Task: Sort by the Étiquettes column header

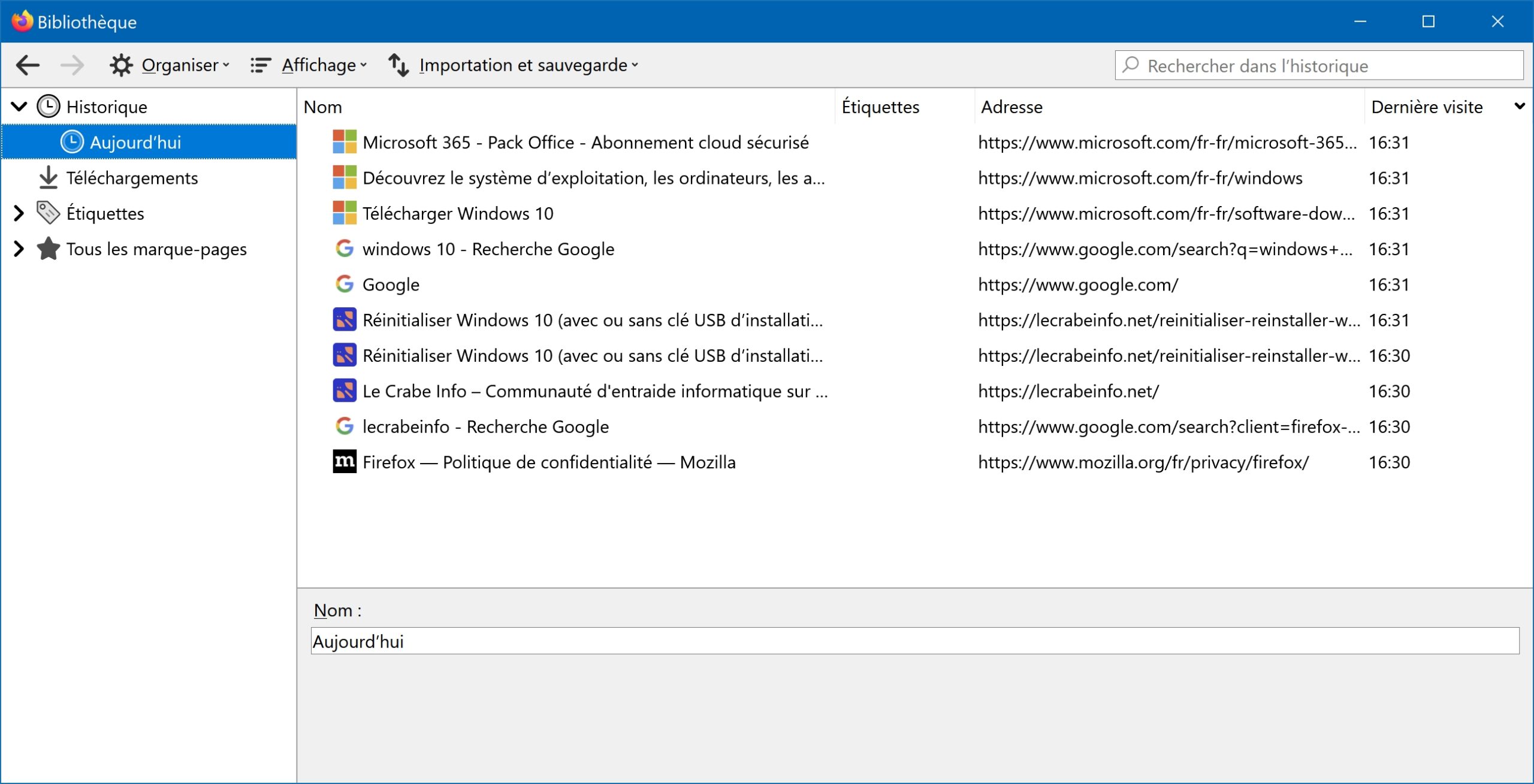Action: click(x=904, y=107)
